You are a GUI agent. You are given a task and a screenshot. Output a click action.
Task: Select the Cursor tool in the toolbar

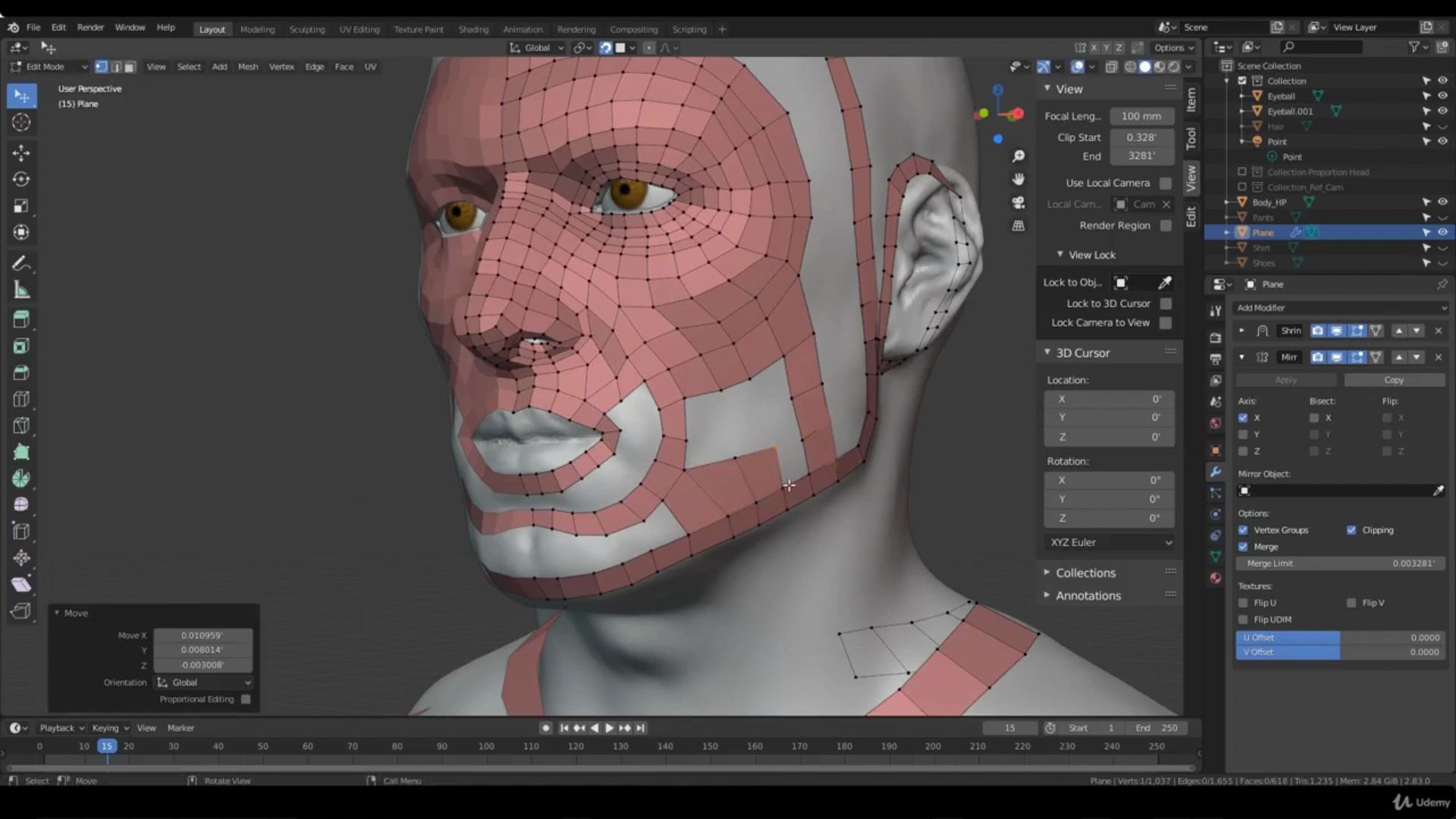21,122
